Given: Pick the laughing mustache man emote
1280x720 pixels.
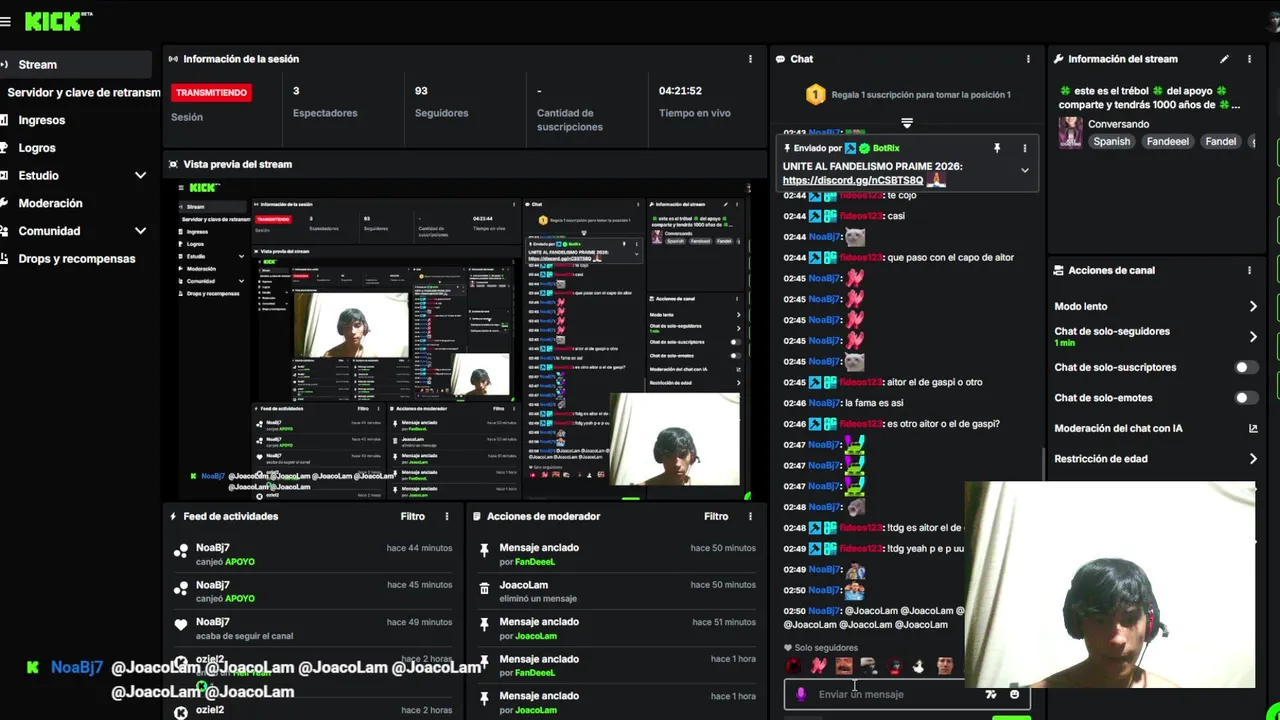Looking at the screenshot, I should click(x=844, y=666).
